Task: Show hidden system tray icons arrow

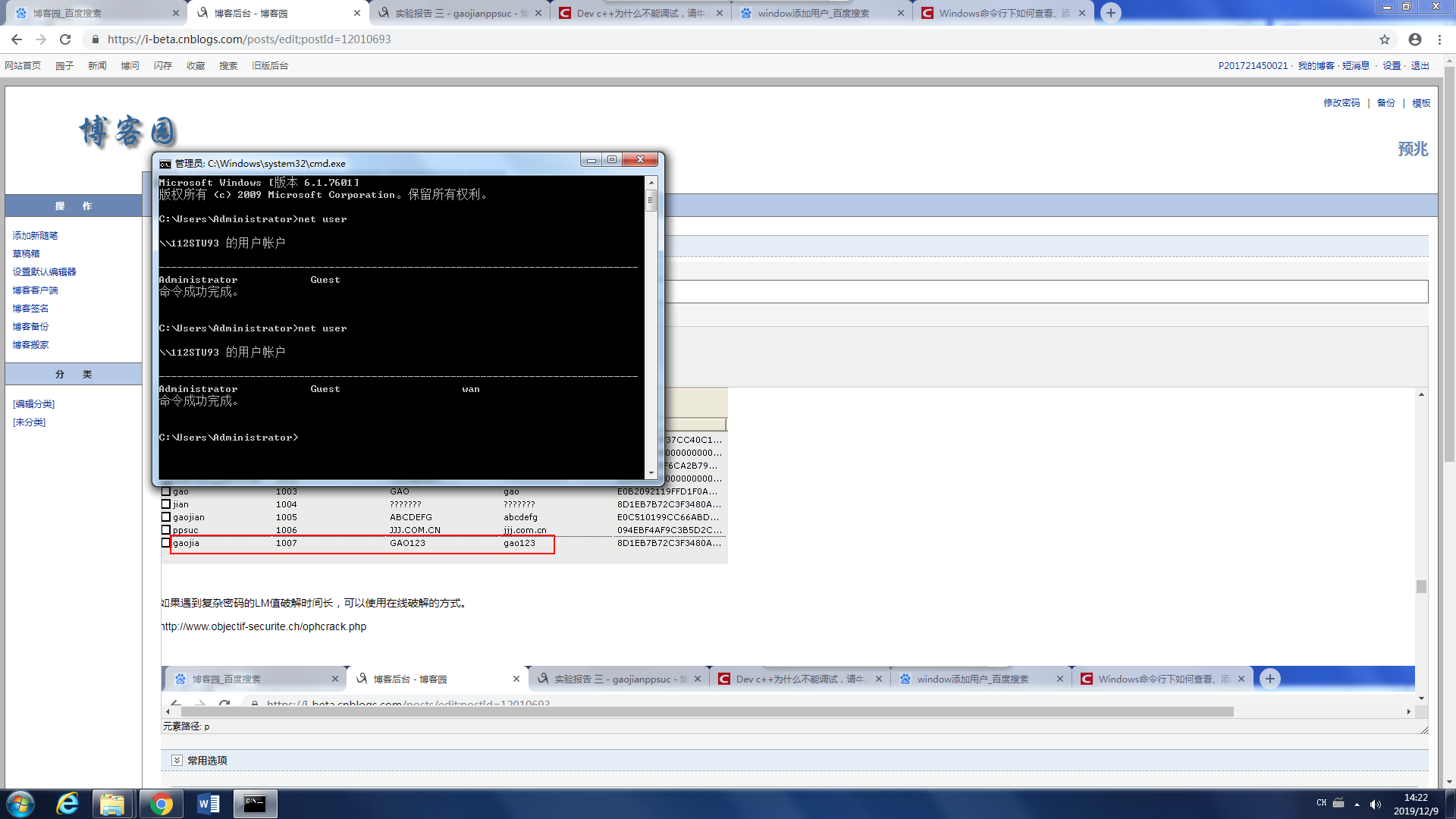Action: 1357,804
